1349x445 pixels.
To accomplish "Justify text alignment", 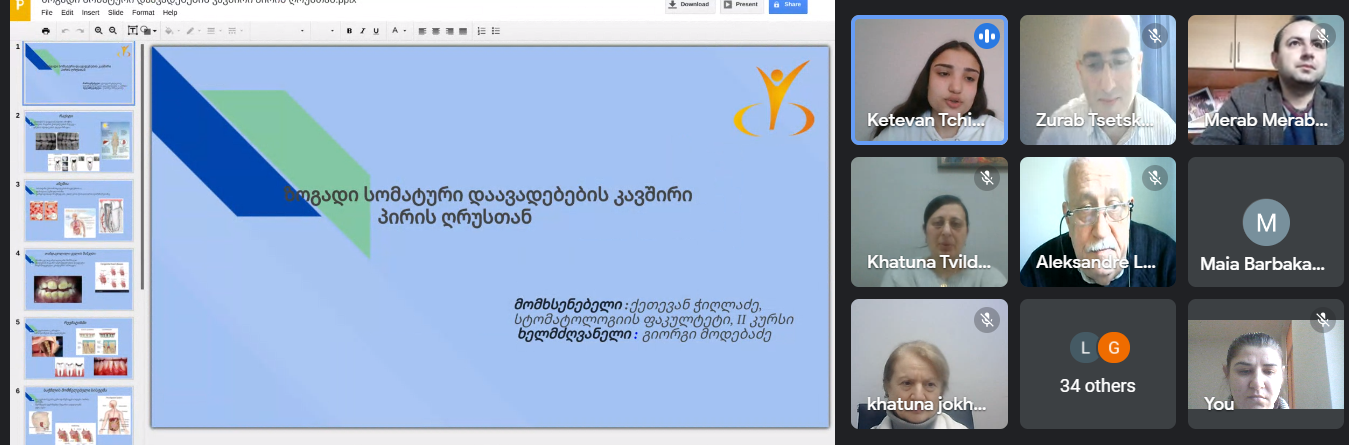I will coord(462,31).
